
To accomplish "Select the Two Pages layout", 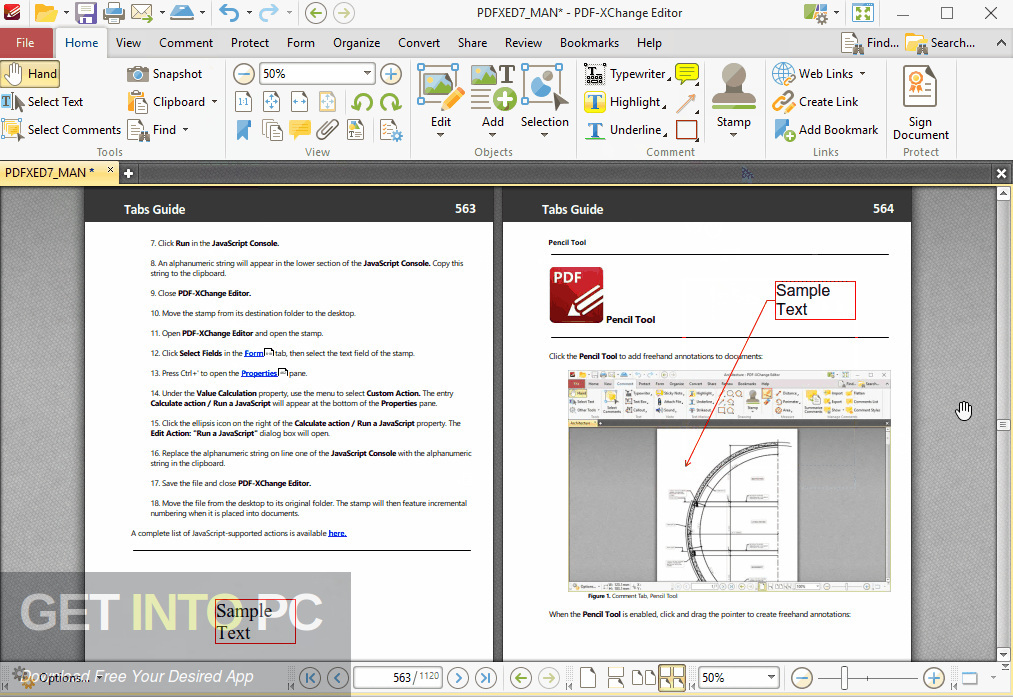I will tap(643, 678).
